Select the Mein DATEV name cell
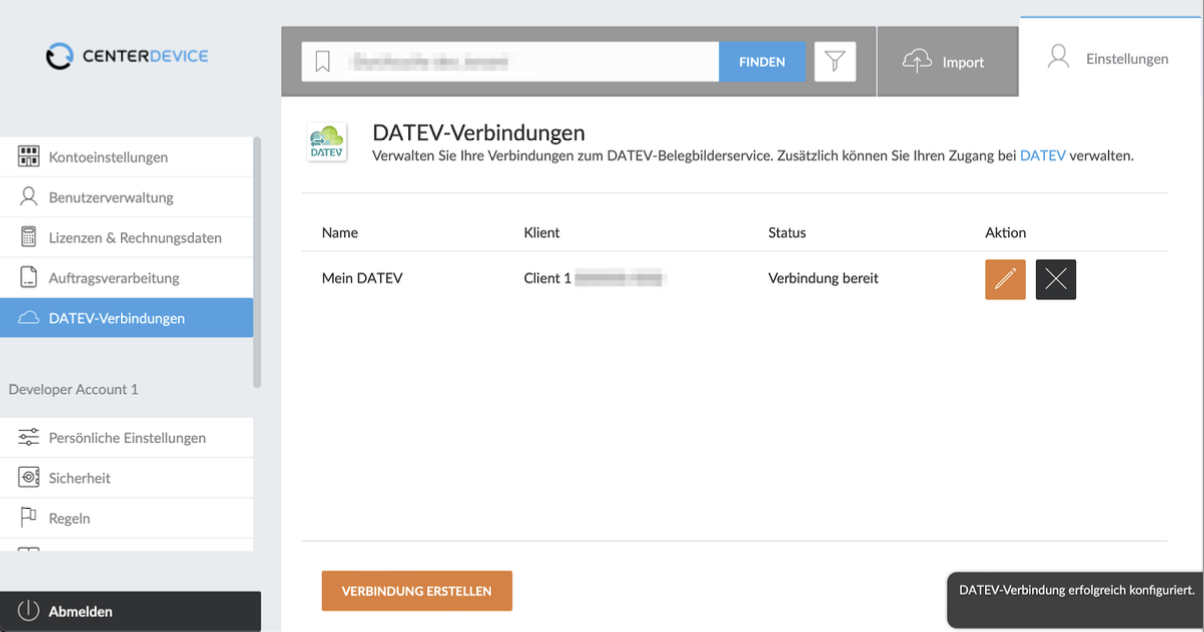Viewport: 1204px width, 632px height. 362,278
